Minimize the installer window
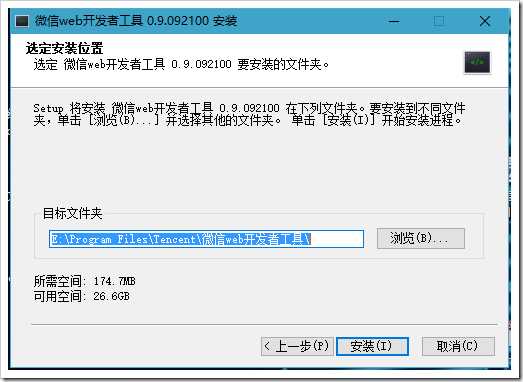The width and height of the screenshot is (523, 382). tap(394, 21)
